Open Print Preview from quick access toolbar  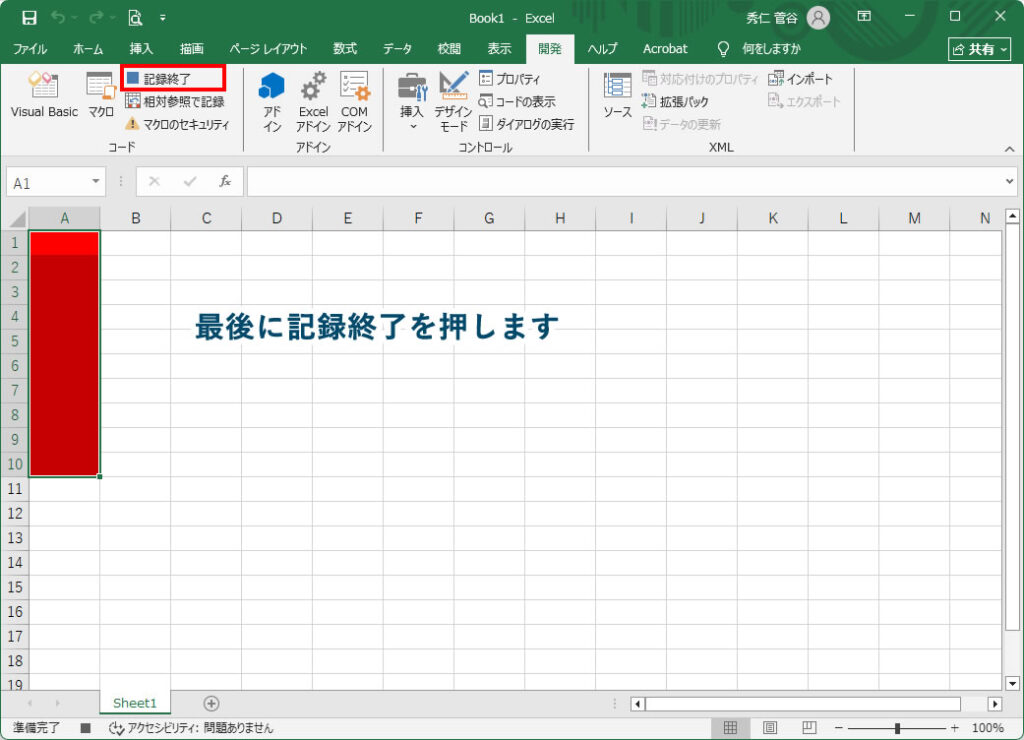[135, 18]
